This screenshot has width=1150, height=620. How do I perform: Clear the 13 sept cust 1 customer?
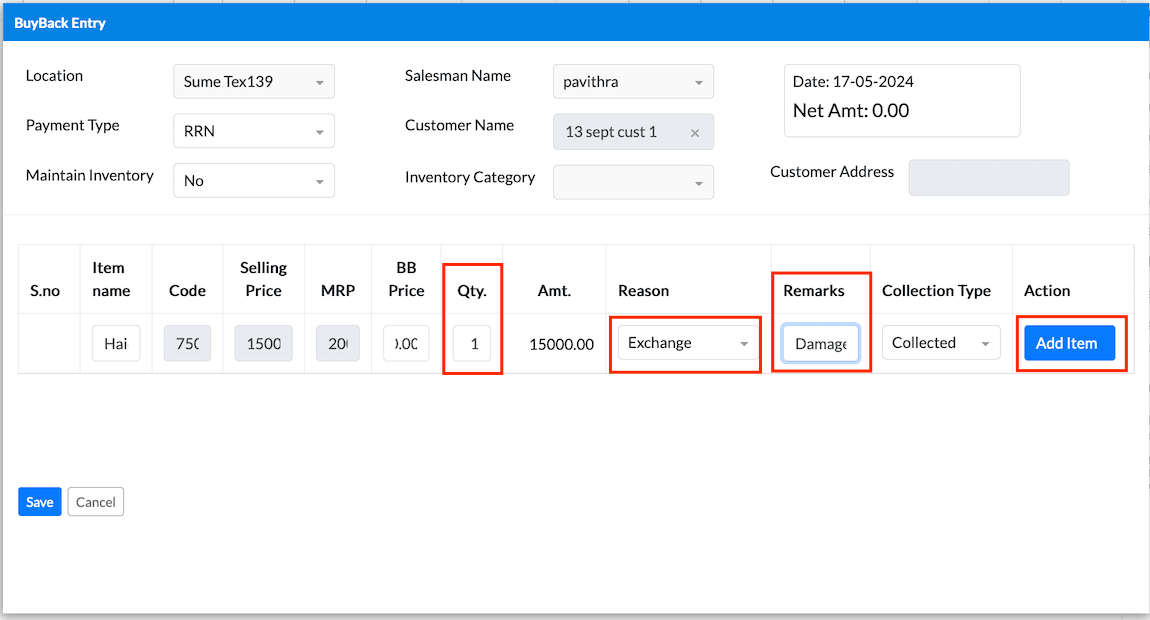click(695, 132)
